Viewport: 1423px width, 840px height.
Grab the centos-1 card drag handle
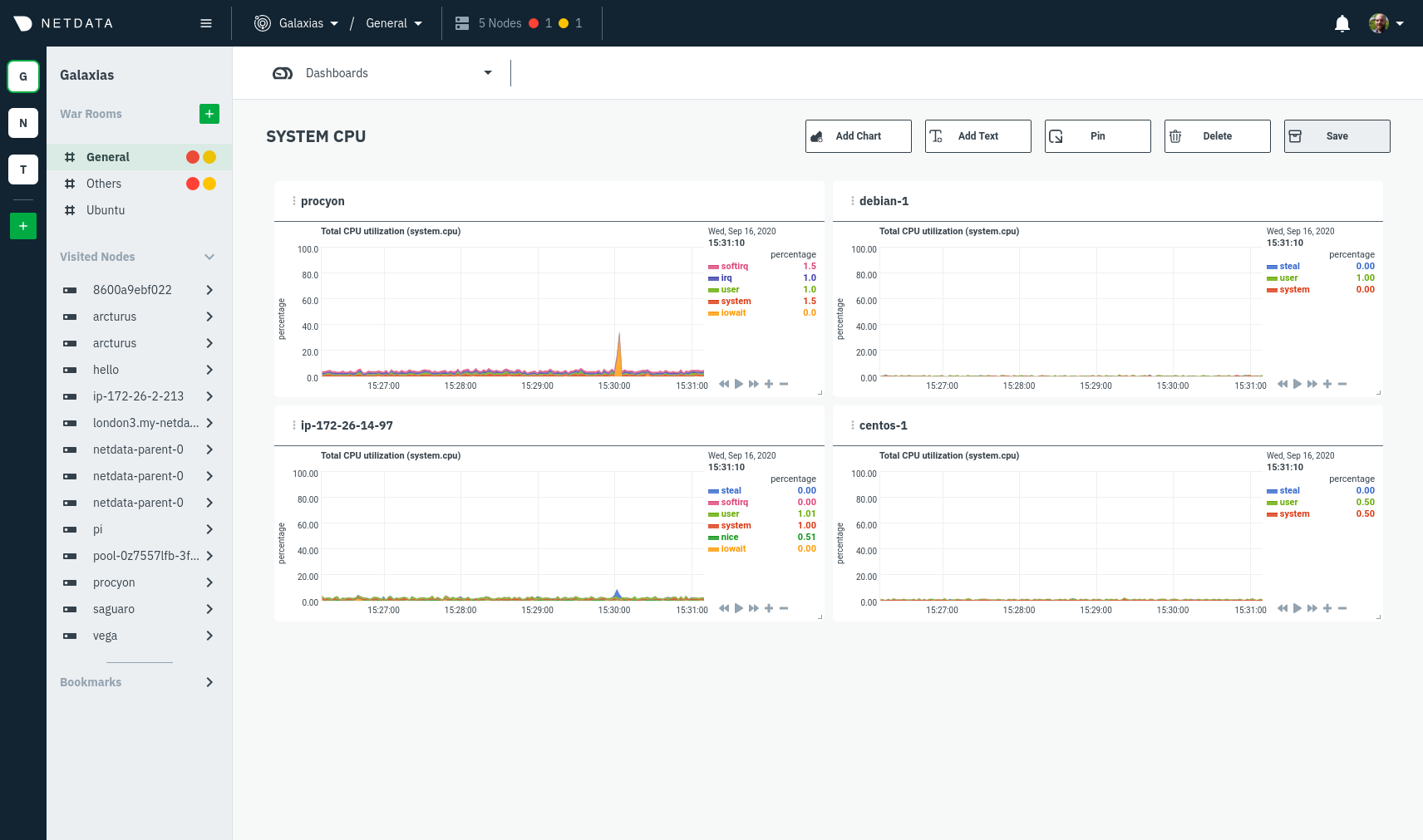click(x=853, y=425)
